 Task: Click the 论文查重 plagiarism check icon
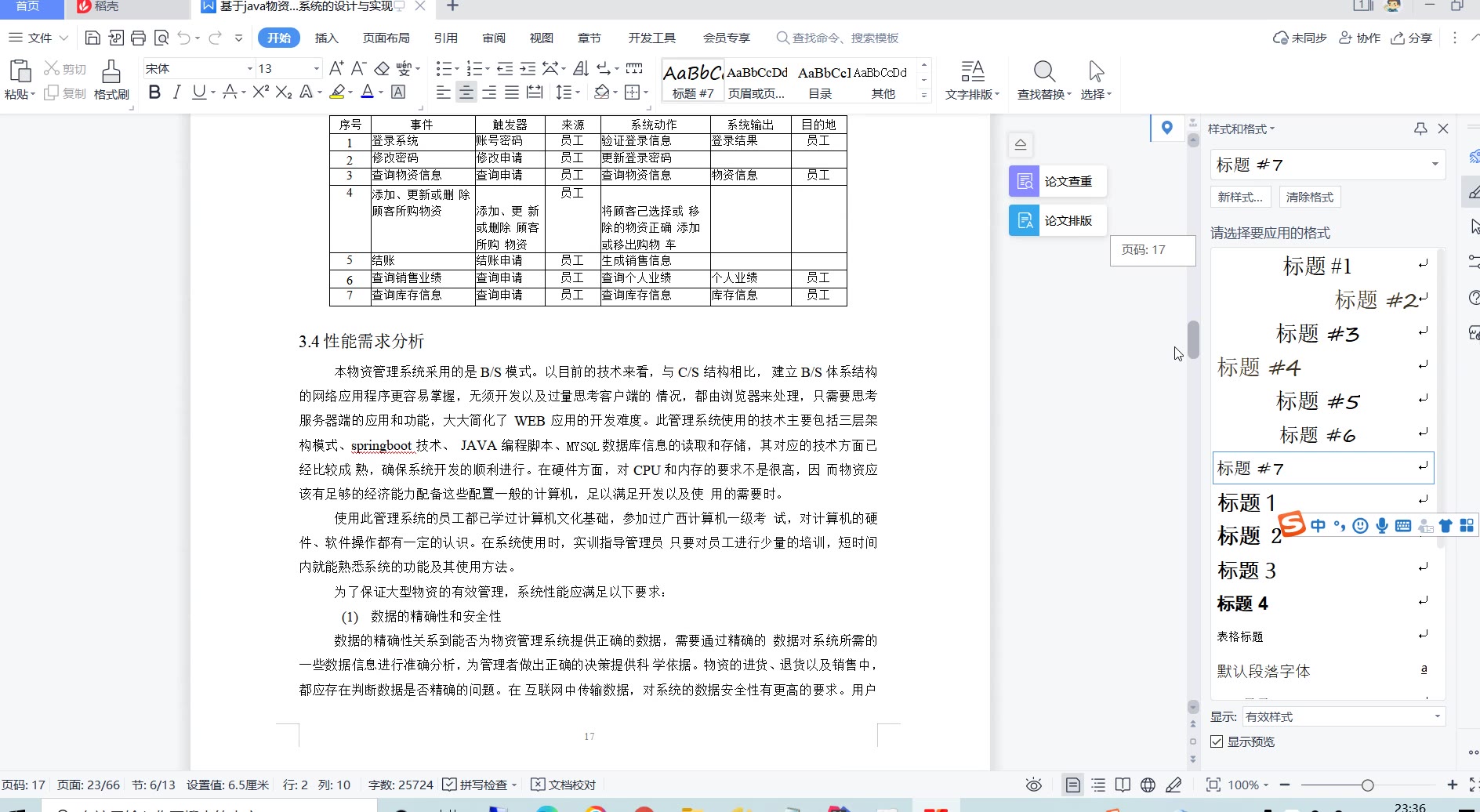1024,181
